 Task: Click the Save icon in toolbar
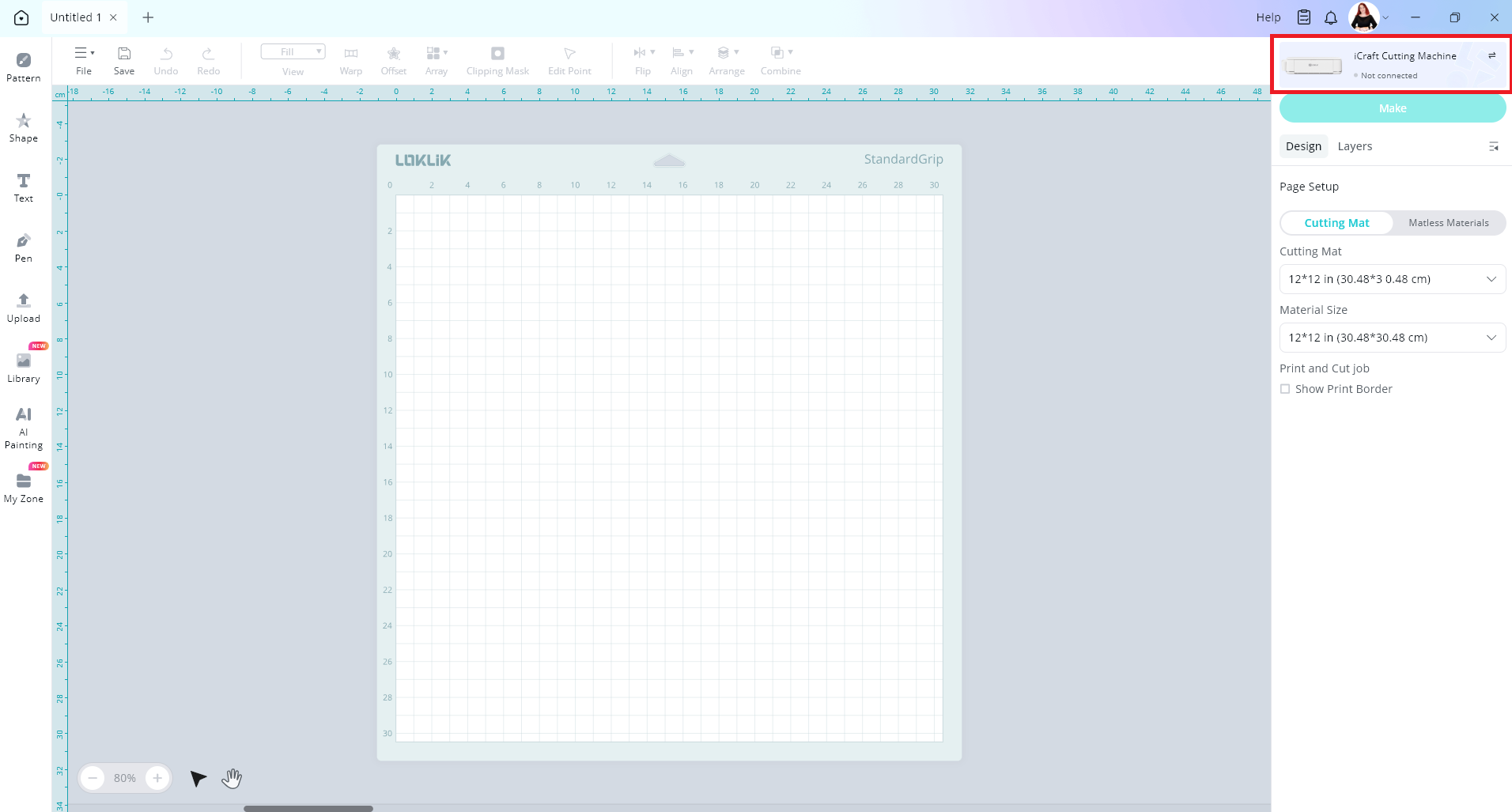click(124, 60)
